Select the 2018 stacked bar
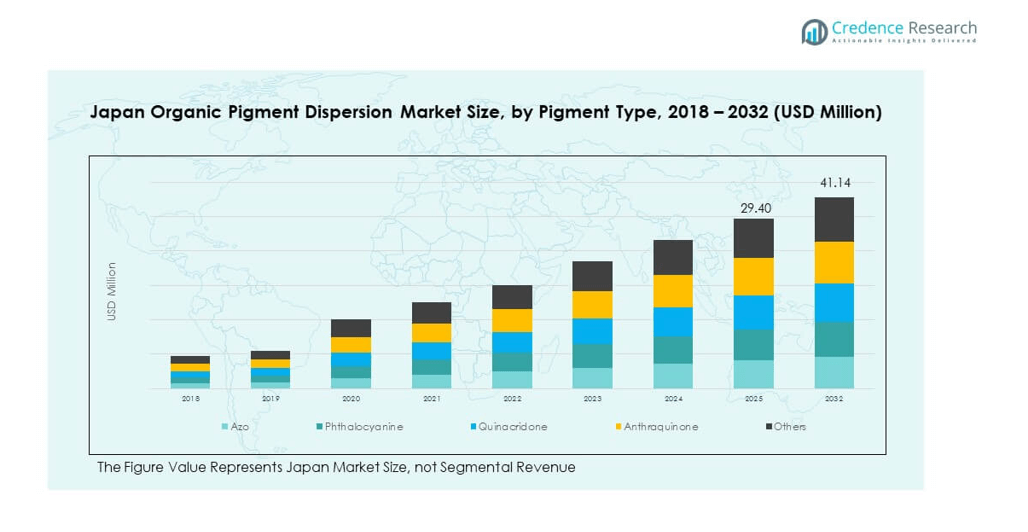 [x=190, y=371]
